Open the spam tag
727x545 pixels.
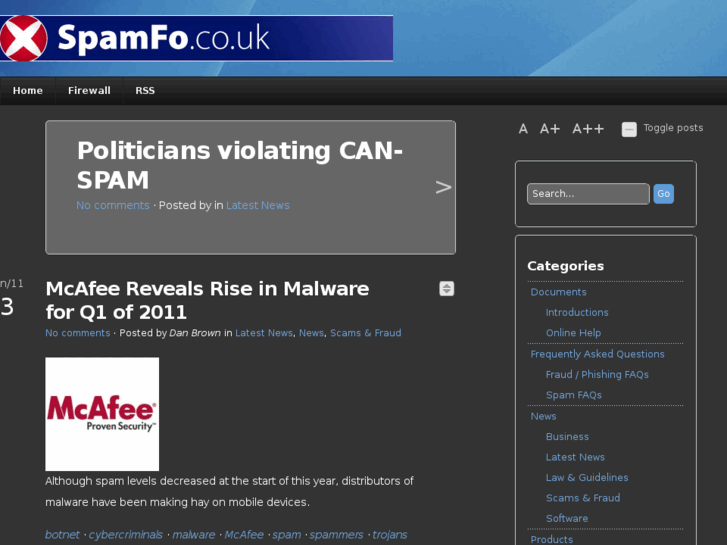[287, 535]
